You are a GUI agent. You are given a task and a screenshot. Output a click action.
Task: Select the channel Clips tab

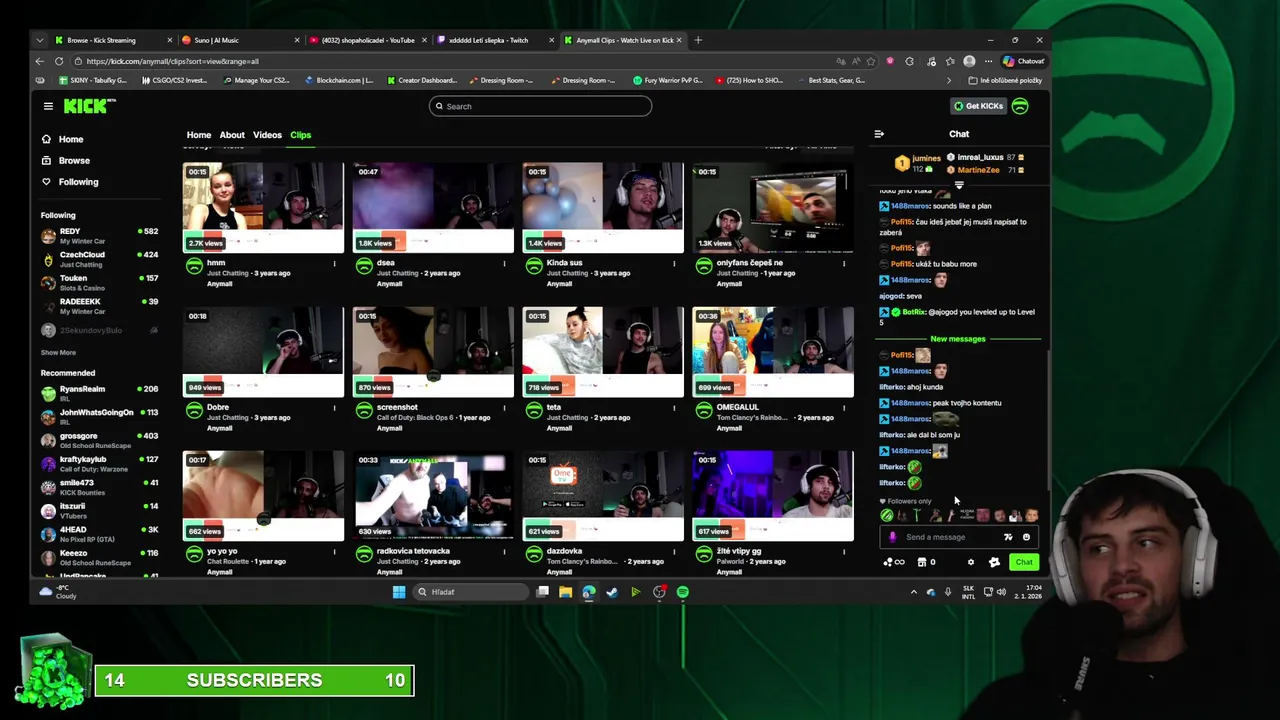point(300,135)
